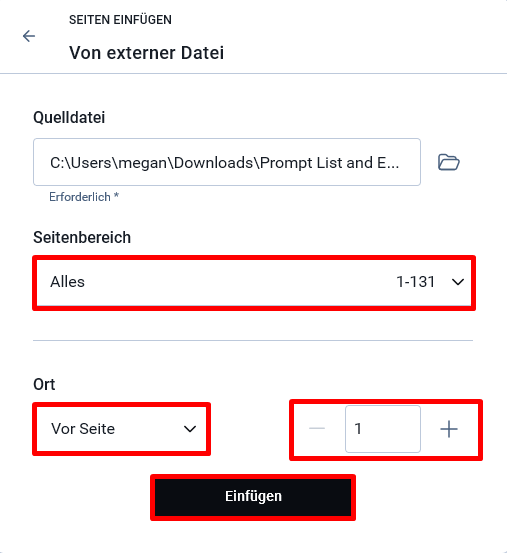This screenshot has height=553, width=507.
Task: Click the Quelldatei section label
Action: 69,117
